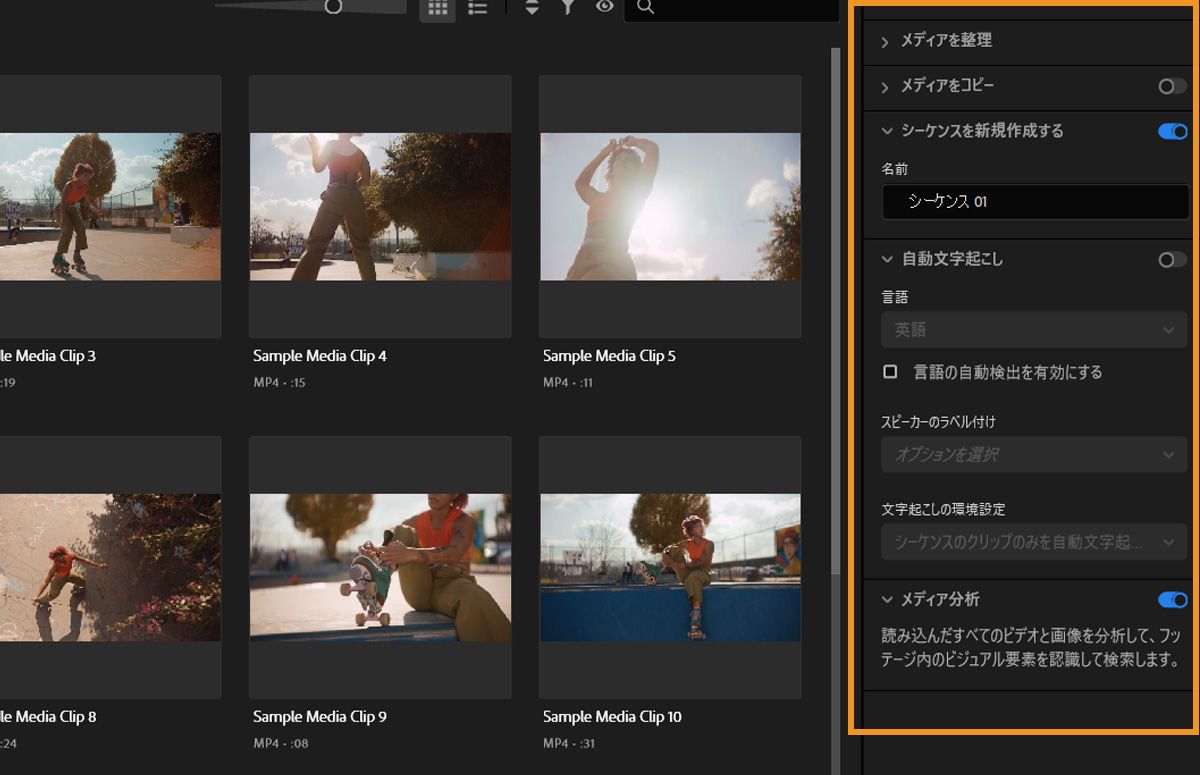
Task: Toggle the preview eye icon
Action: (x=603, y=8)
